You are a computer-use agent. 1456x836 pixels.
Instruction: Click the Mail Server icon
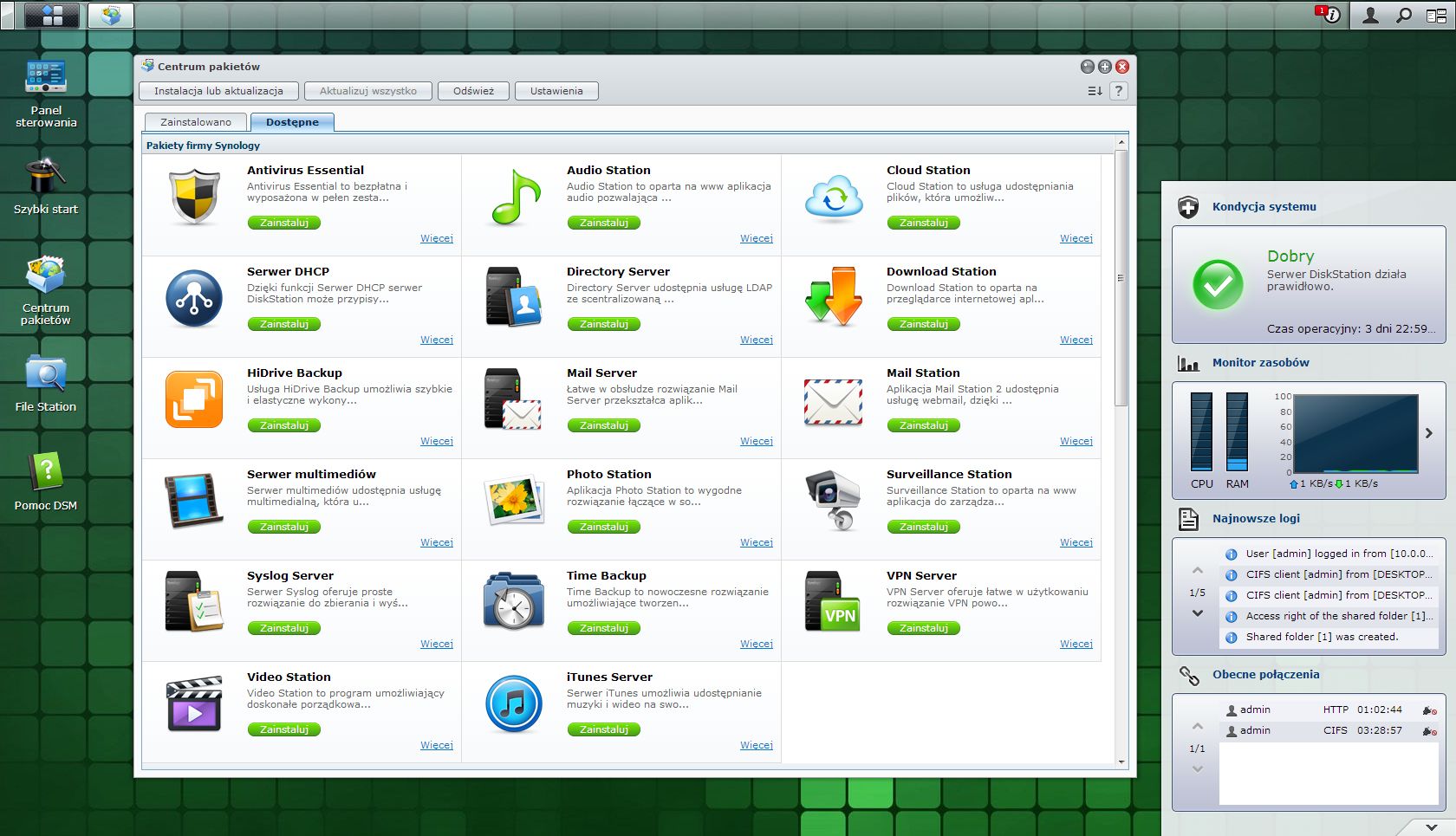[x=514, y=399]
